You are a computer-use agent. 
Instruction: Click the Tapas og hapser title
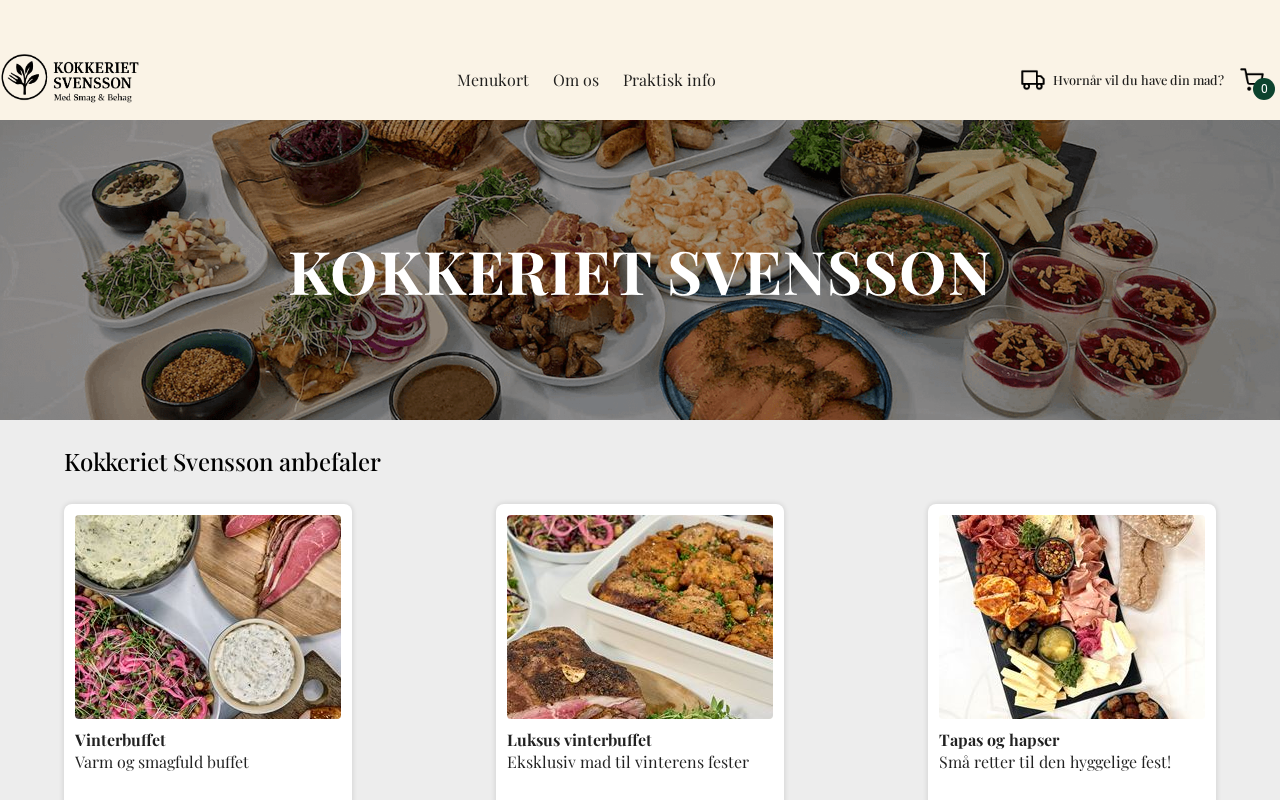coord(999,740)
